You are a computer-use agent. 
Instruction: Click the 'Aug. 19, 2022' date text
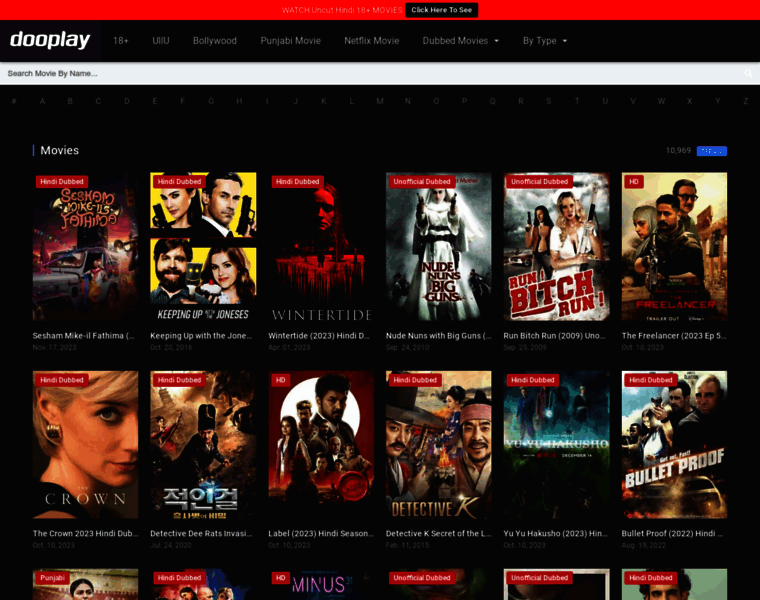(643, 545)
